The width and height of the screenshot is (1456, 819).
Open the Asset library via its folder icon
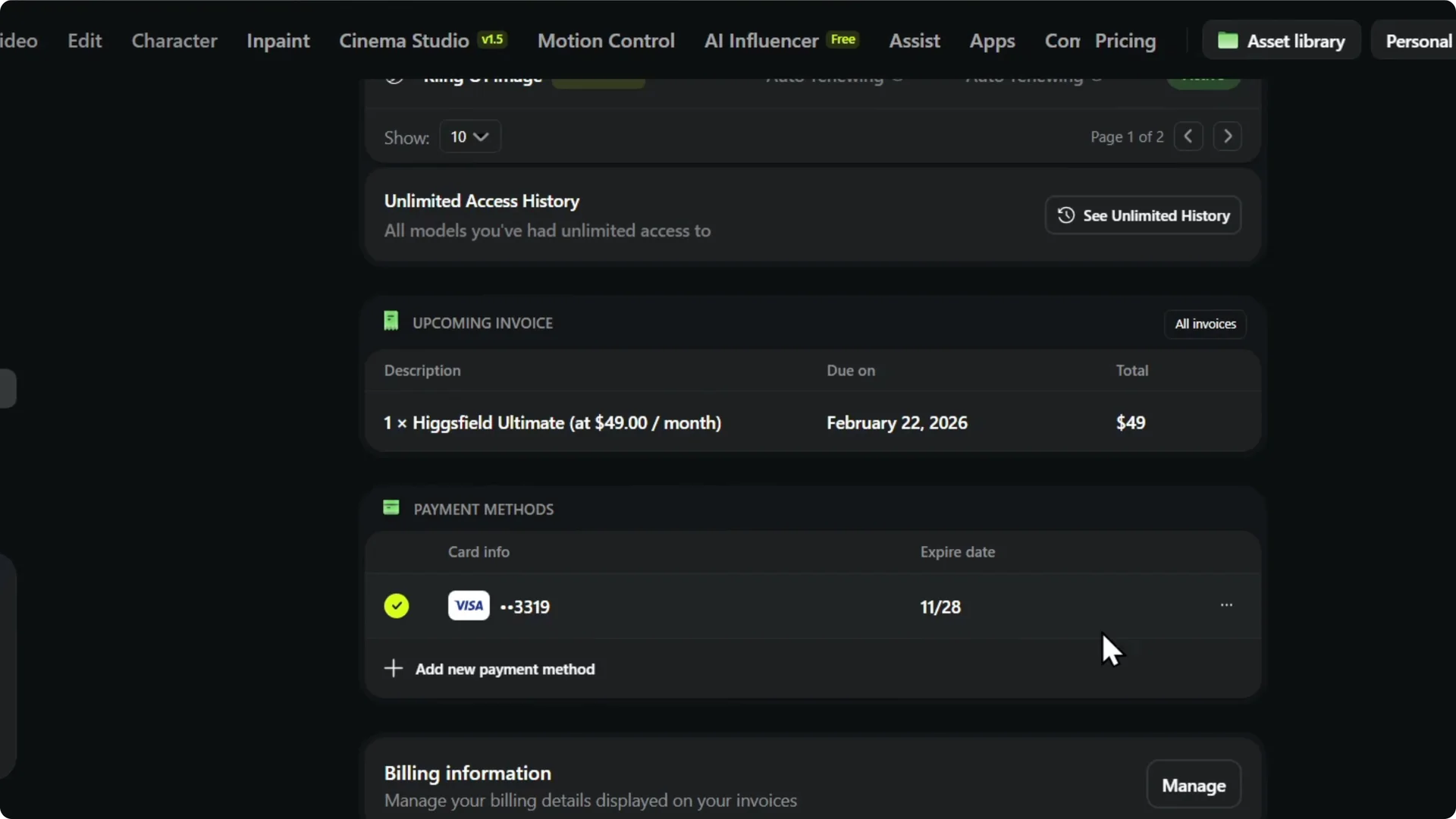point(1227,41)
